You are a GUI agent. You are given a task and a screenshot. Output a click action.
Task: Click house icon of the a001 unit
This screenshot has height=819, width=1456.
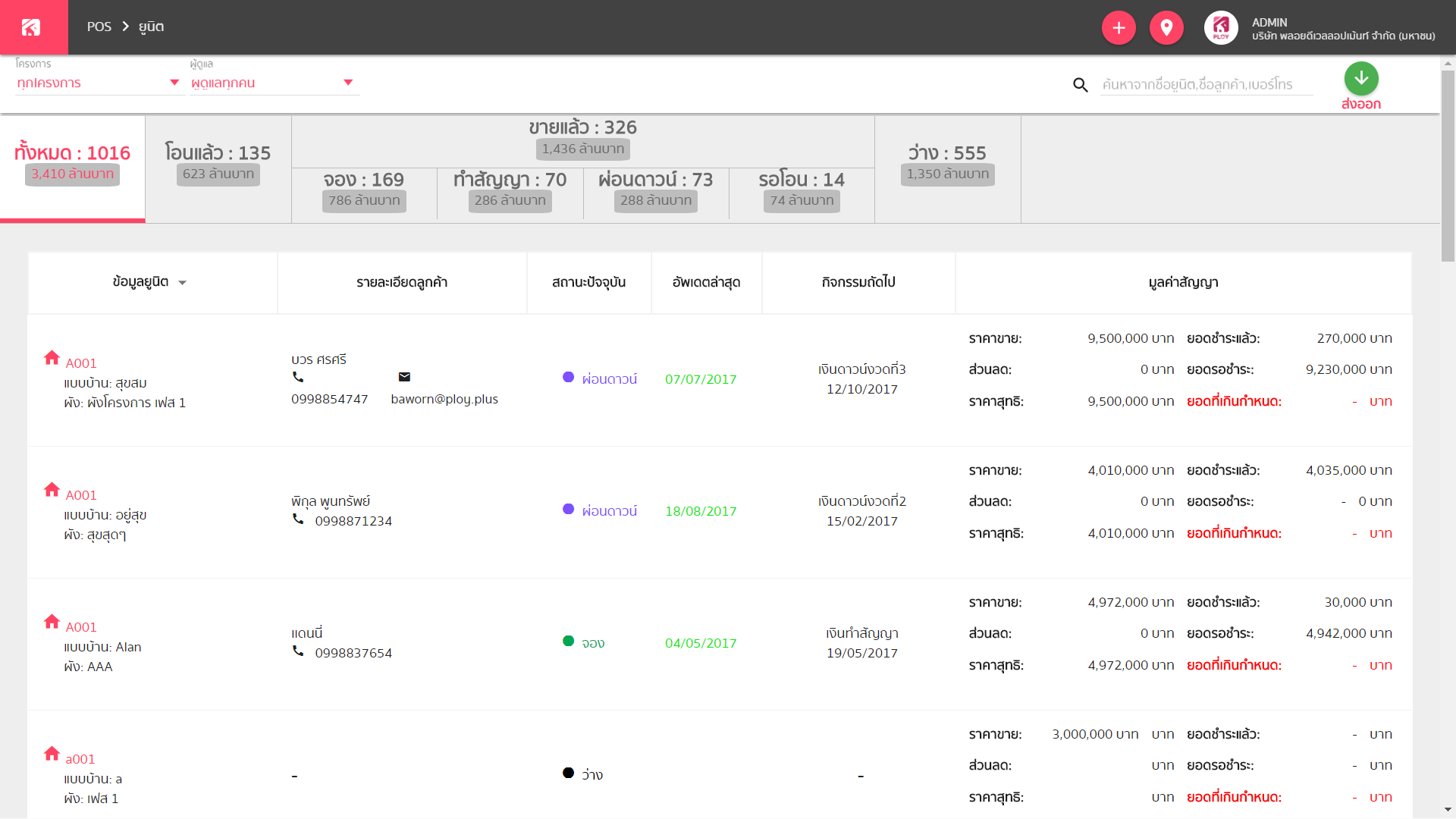pyautogui.click(x=52, y=753)
